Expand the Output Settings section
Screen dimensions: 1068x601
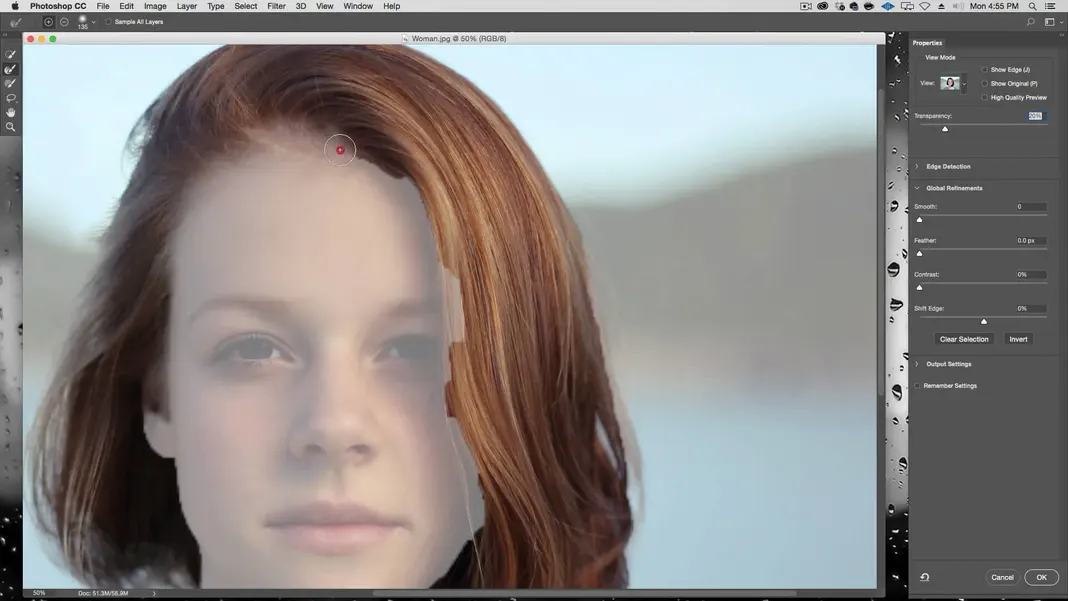917,364
